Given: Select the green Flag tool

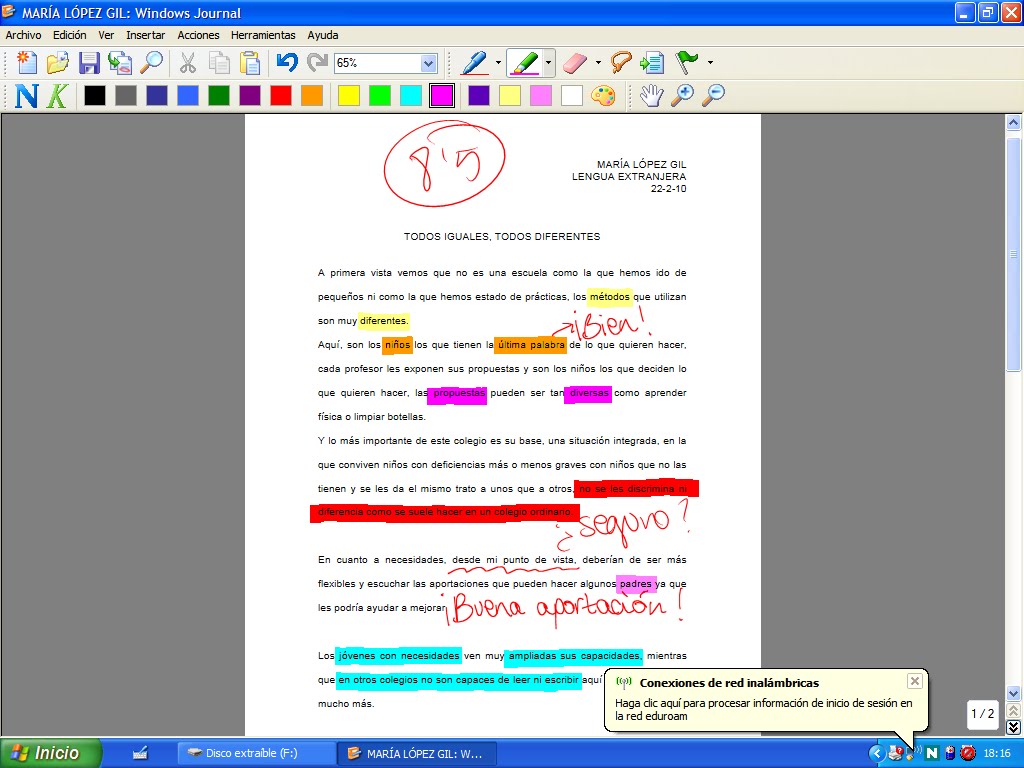Looking at the screenshot, I should tap(686, 63).
